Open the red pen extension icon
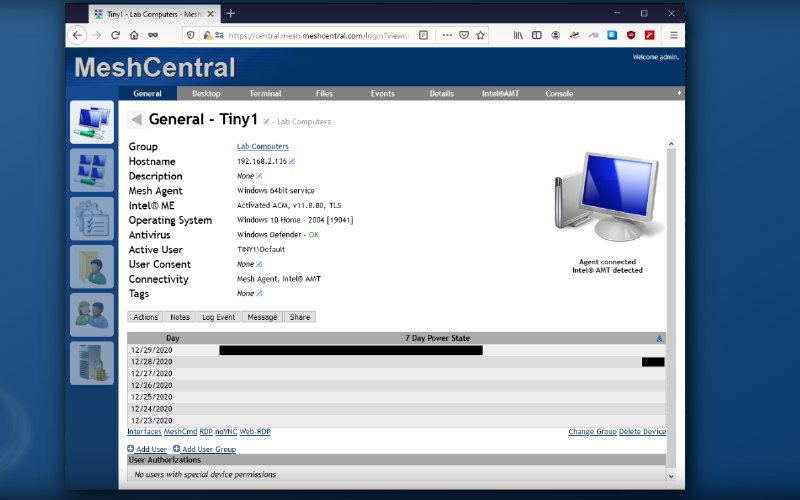This screenshot has width=800, height=500. tap(649, 35)
